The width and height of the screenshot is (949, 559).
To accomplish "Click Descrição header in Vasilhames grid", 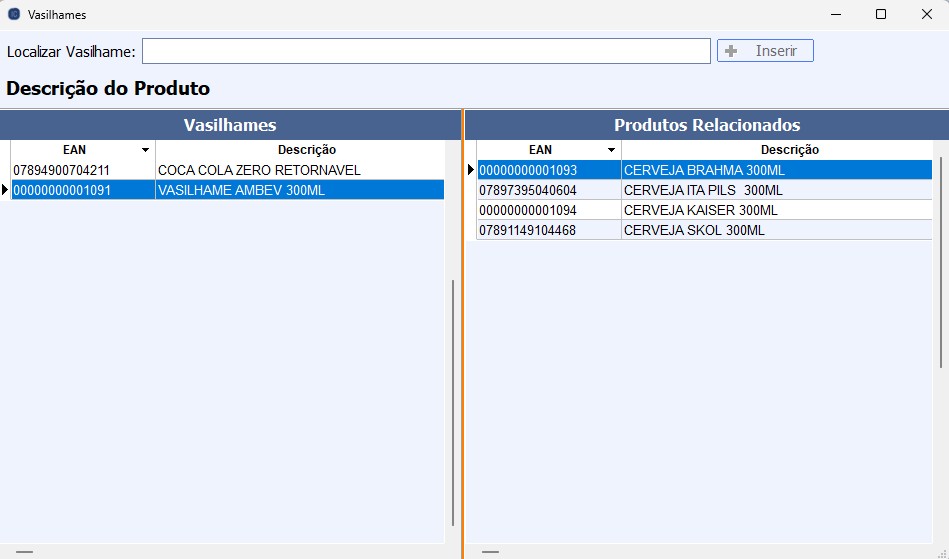I will pyautogui.click(x=307, y=149).
